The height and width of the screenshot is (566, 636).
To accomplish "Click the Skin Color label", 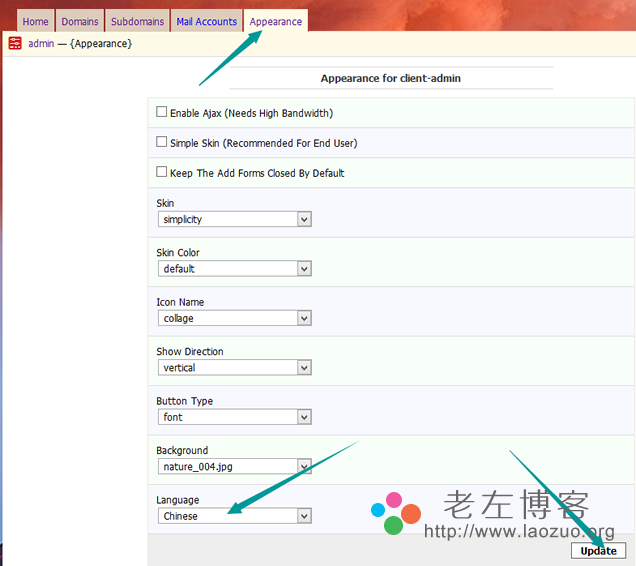I will 178,252.
